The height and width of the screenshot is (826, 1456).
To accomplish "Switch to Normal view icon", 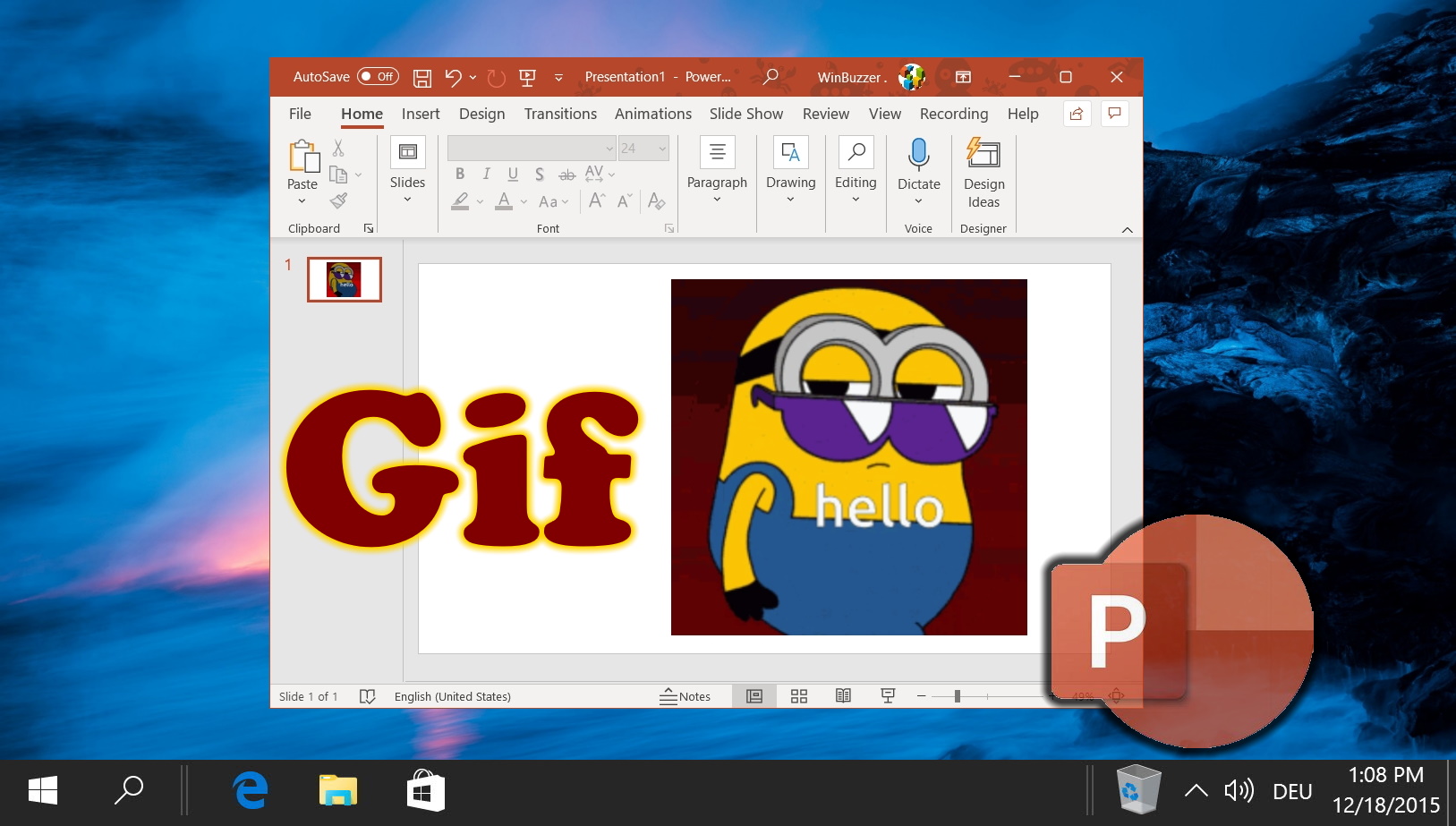I will [x=754, y=696].
